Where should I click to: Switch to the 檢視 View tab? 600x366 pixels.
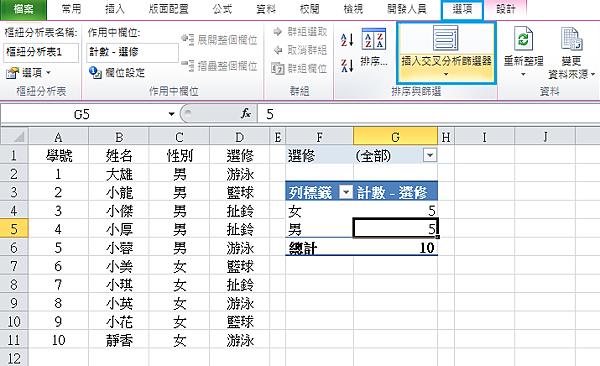353,9
